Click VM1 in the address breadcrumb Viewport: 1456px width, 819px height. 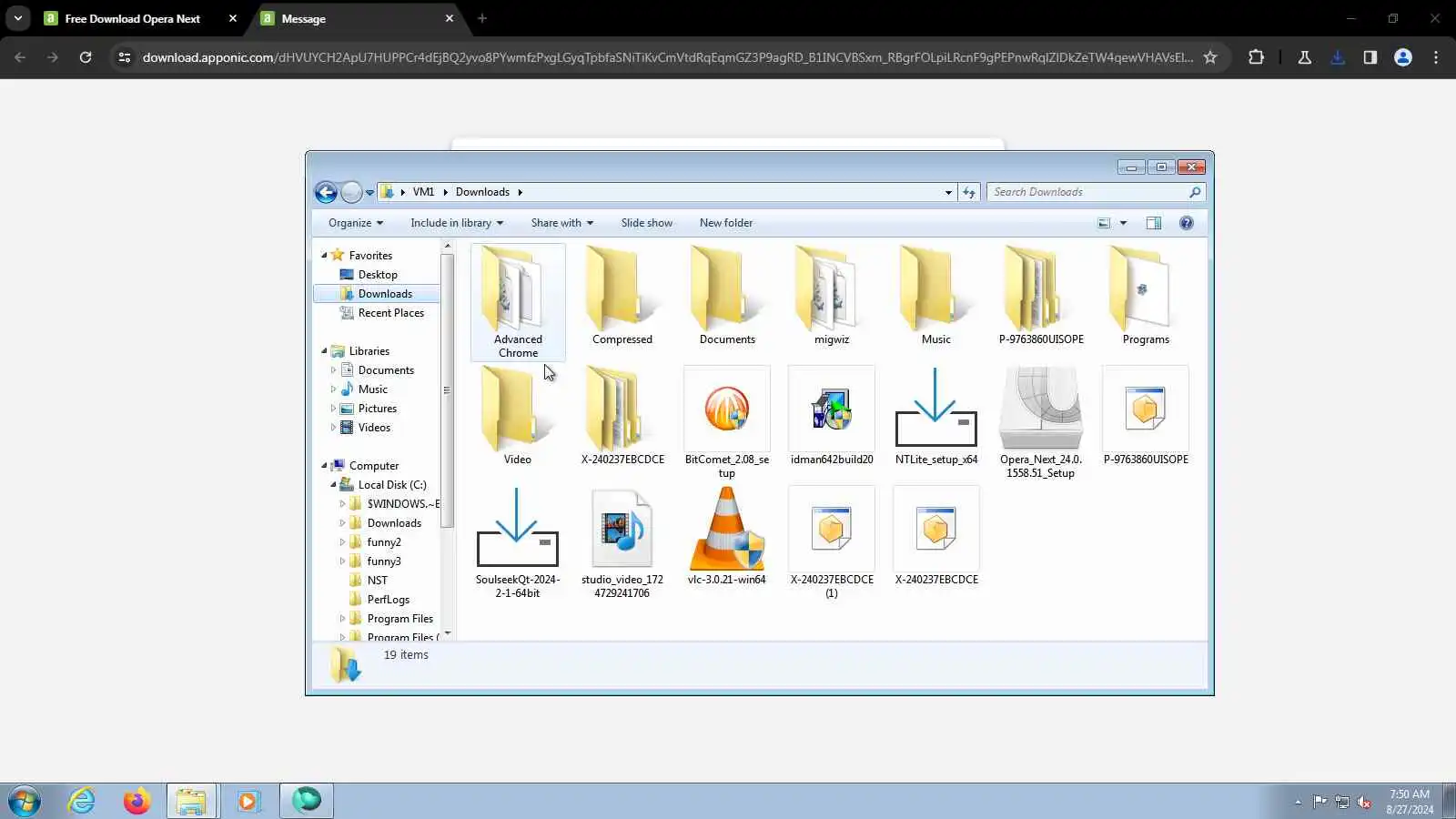point(423,192)
